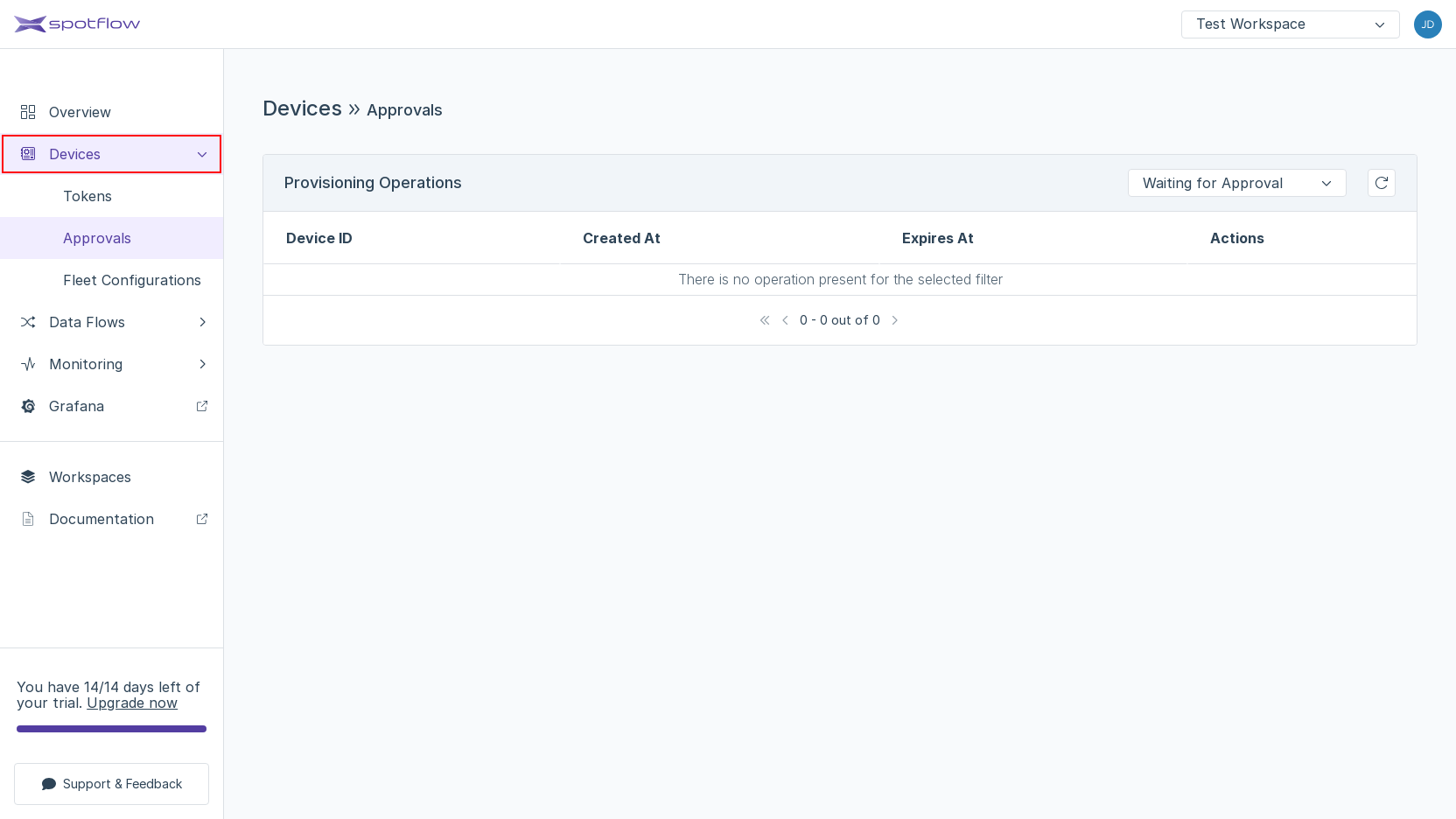Go to previous page of operations
Viewport: 1456px width, 819px height.
[785, 320]
